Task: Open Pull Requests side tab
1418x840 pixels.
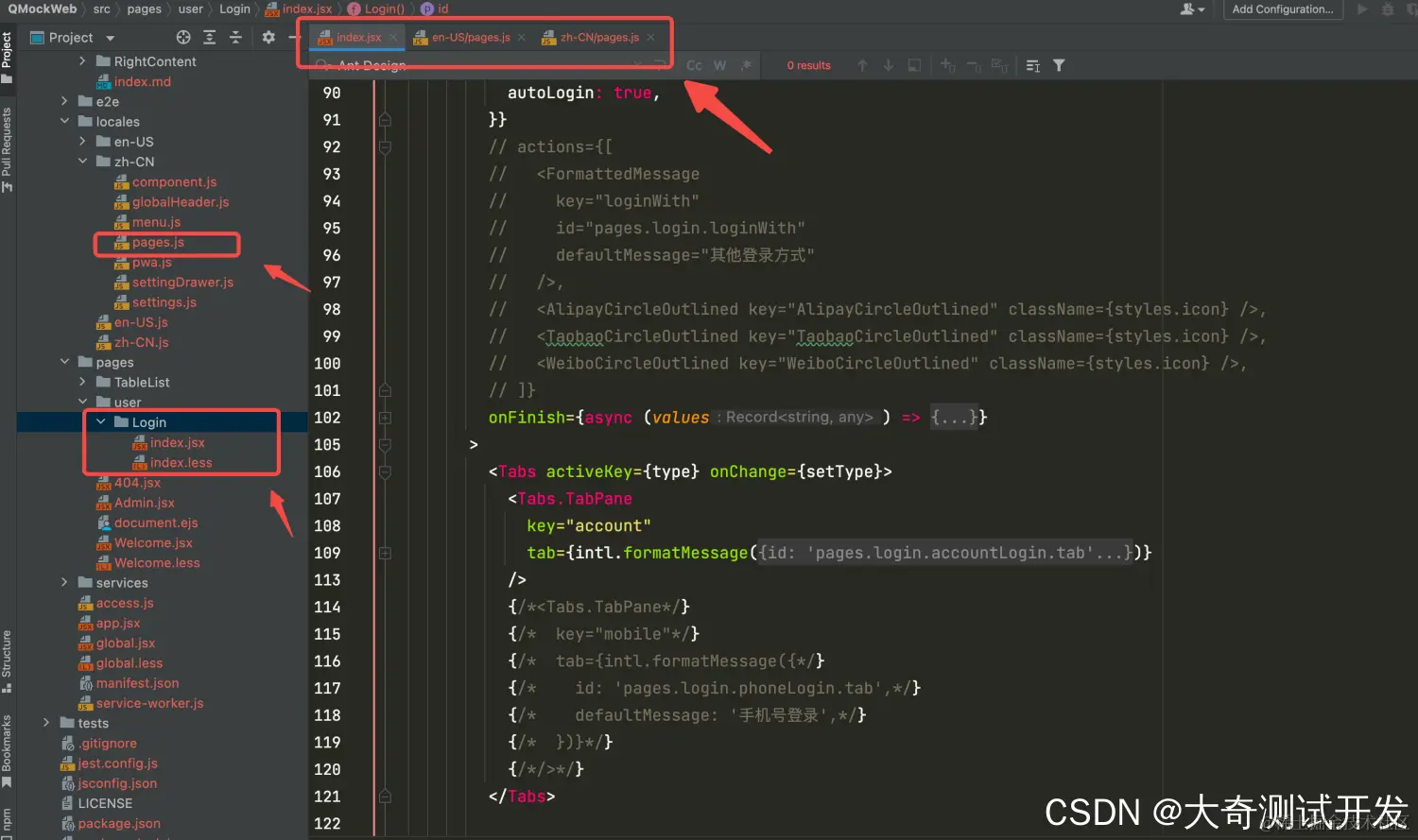Action: coord(7,149)
